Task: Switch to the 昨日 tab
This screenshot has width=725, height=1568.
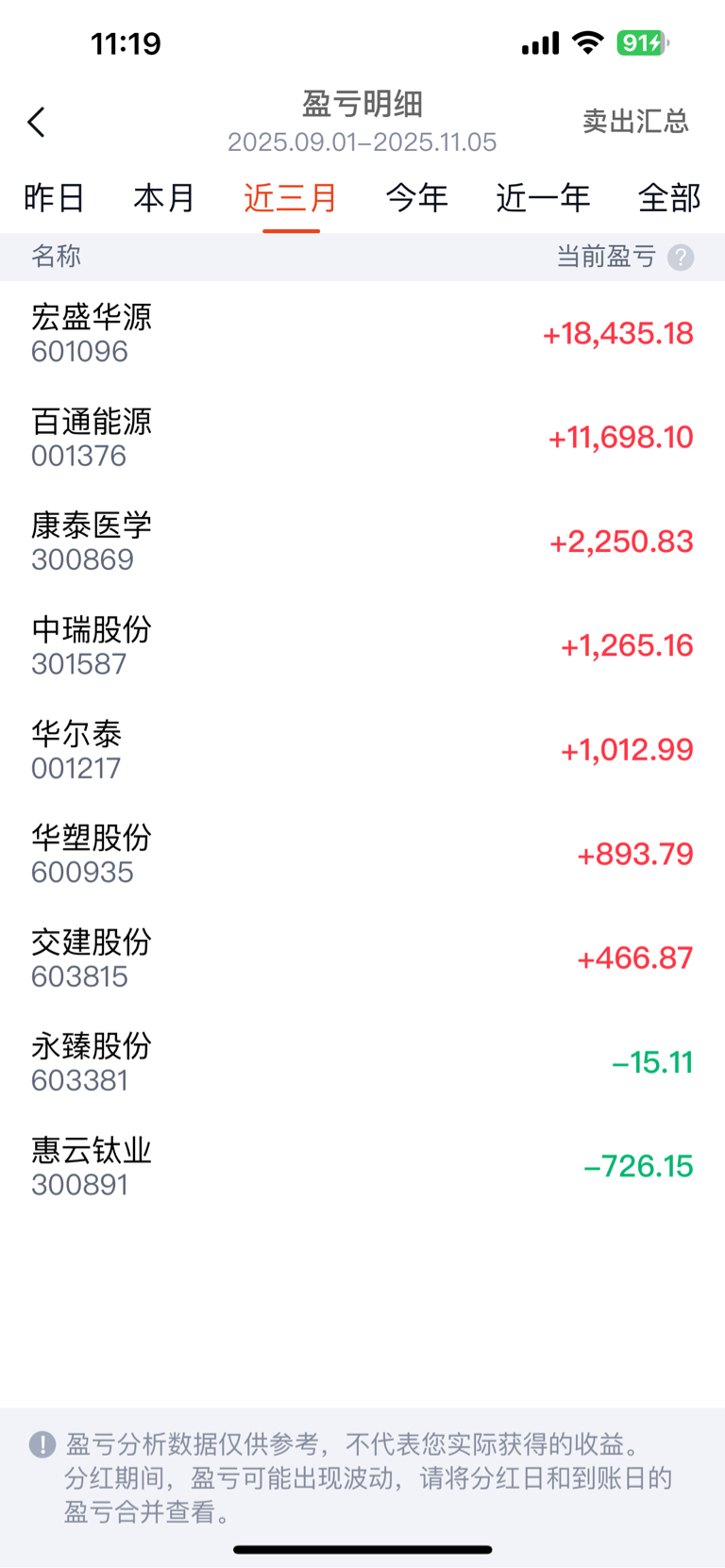Action: tap(54, 198)
